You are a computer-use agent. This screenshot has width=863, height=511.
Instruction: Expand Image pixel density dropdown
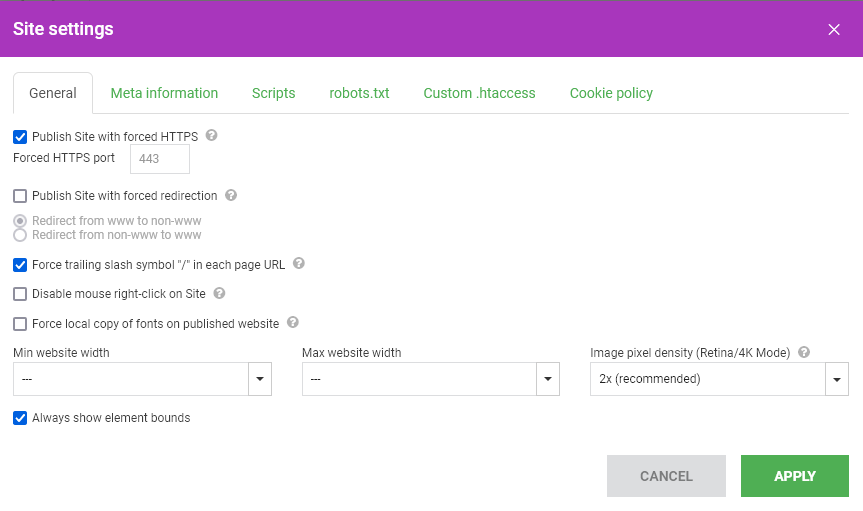click(x=719, y=379)
